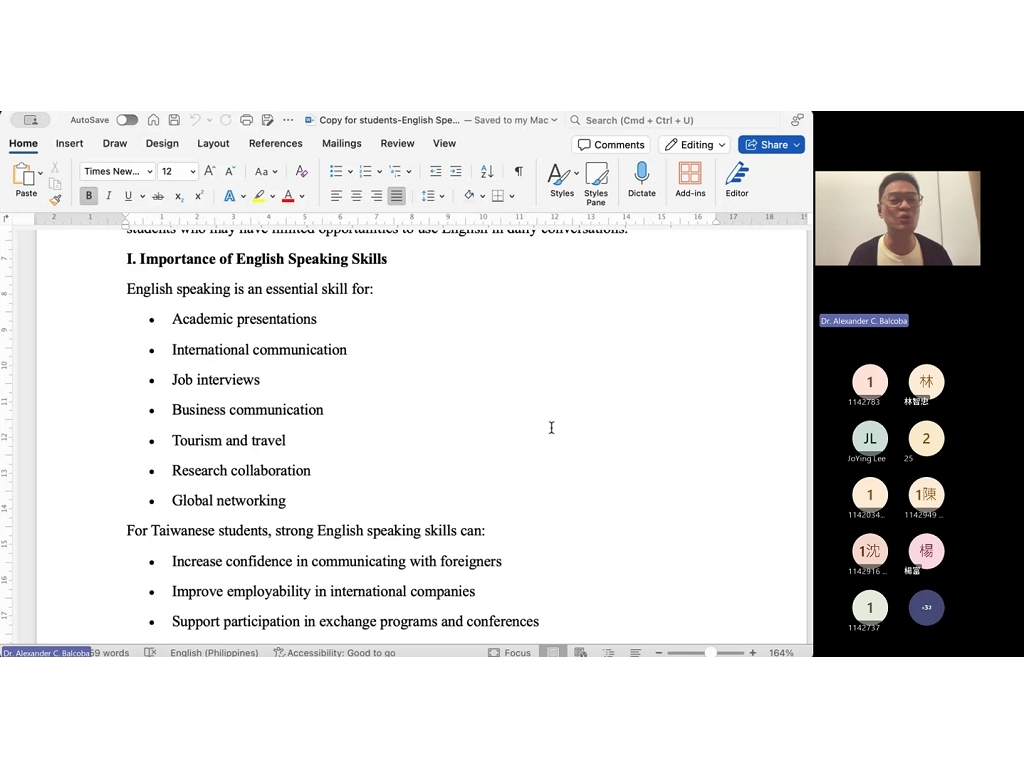Open the Editing mode dropdown
This screenshot has width=1024, height=768.
[694, 145]
